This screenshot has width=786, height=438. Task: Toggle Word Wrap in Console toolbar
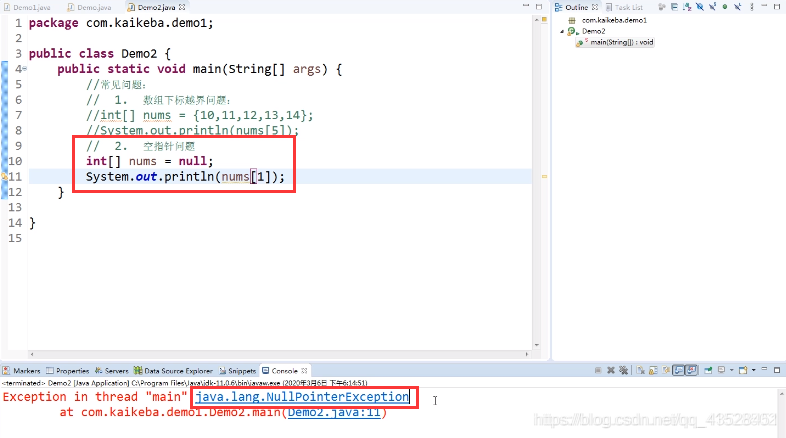point(666,370)
